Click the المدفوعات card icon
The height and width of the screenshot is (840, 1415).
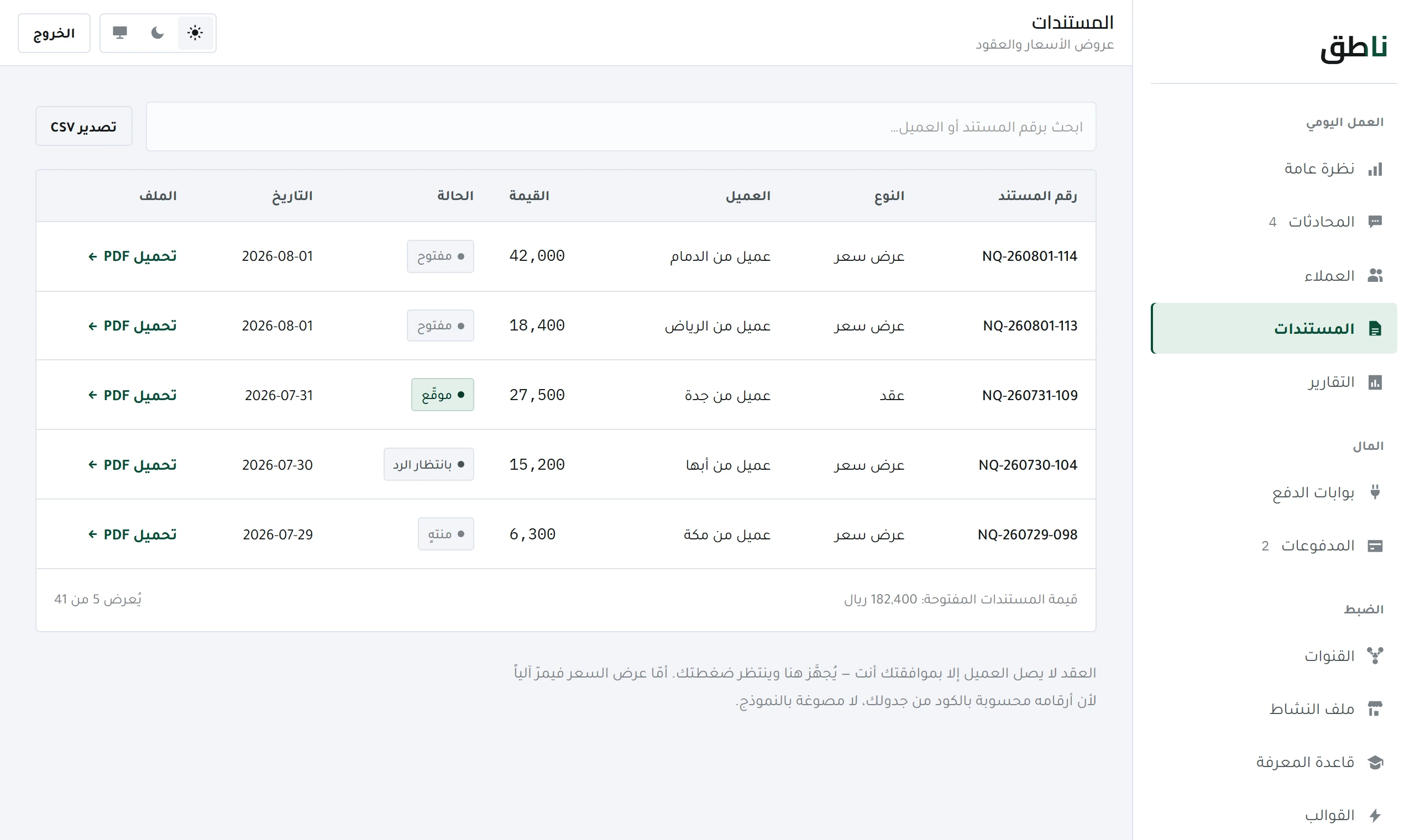(1375, 545)
